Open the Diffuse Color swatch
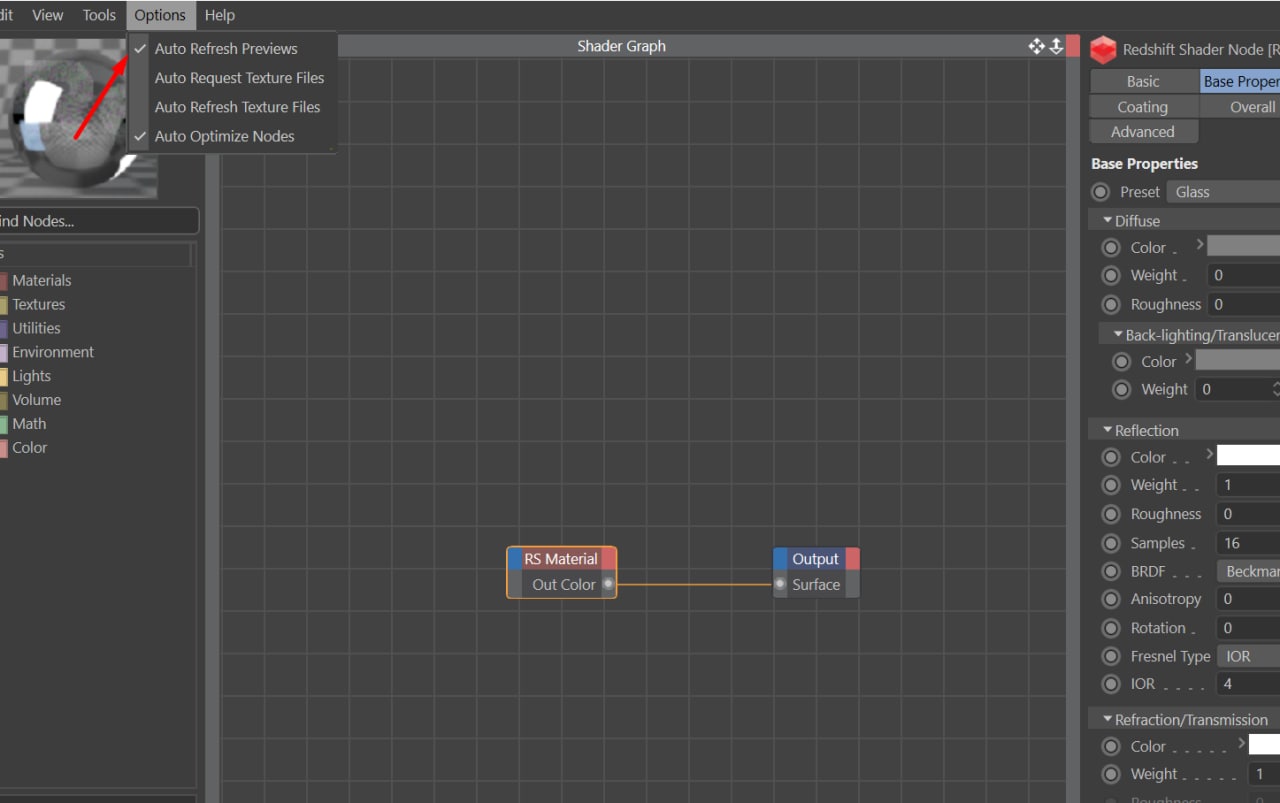The width and height of the screenshot is (1280, 803). (1243, 245)
